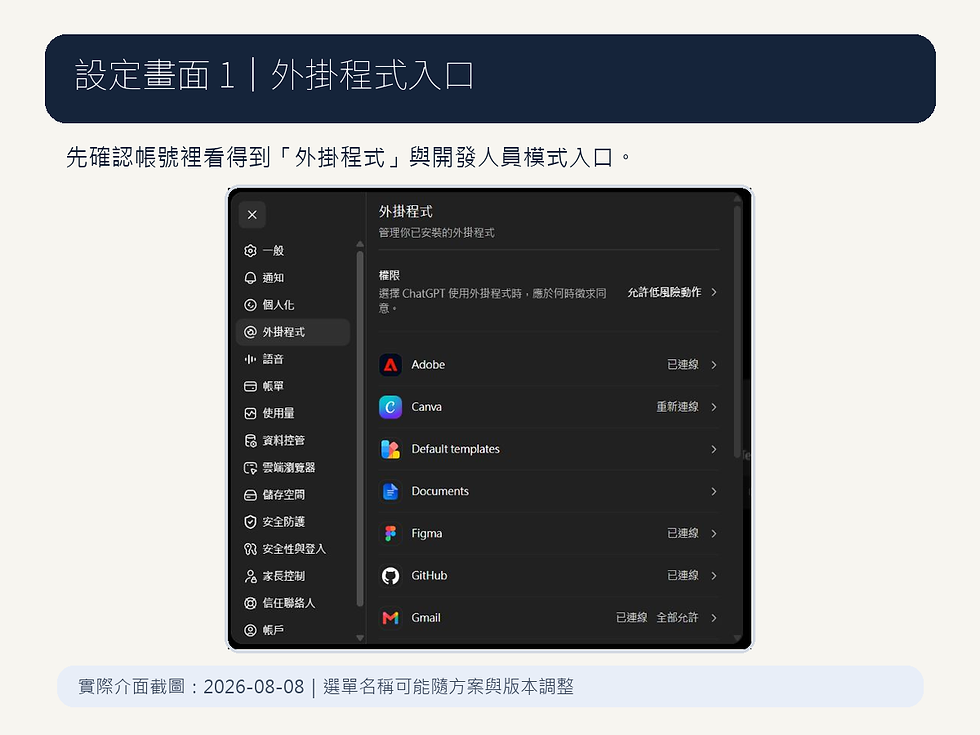Image resolution: width=980 pixels, height=735 pixels.
Task: Click the footer caption 實際介面截圖：2026-08-08
Action: pos(191,686)
